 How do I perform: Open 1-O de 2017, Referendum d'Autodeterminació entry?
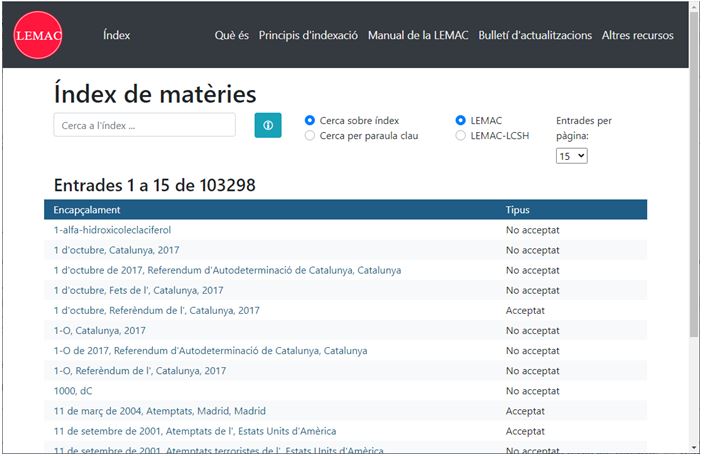(210, 351)
